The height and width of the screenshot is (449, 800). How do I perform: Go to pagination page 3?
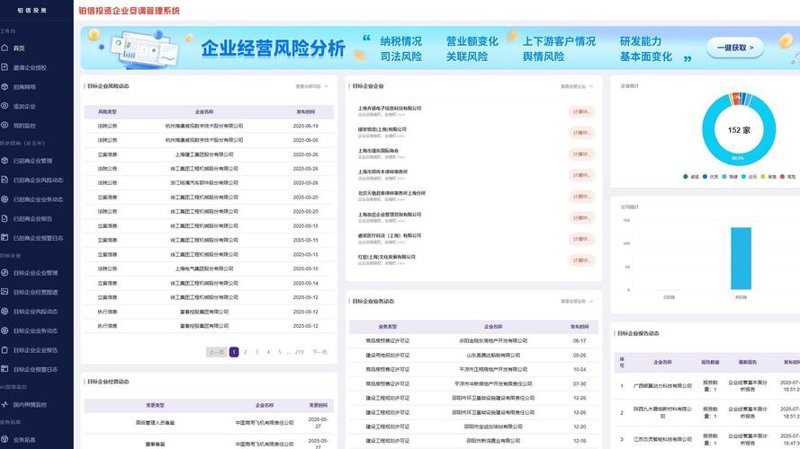tap(257, 352)
